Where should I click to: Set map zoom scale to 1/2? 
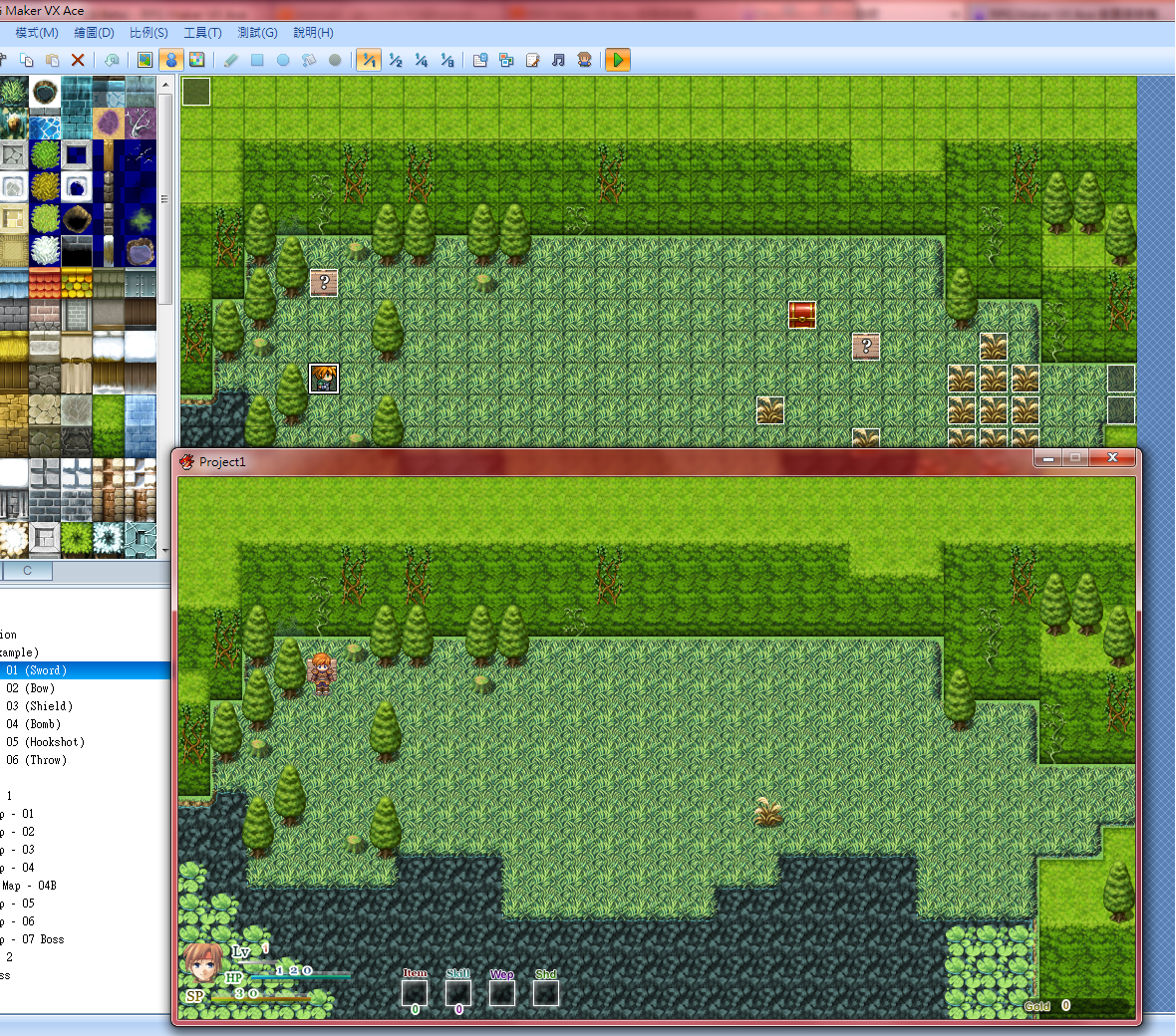click(396, 60)
